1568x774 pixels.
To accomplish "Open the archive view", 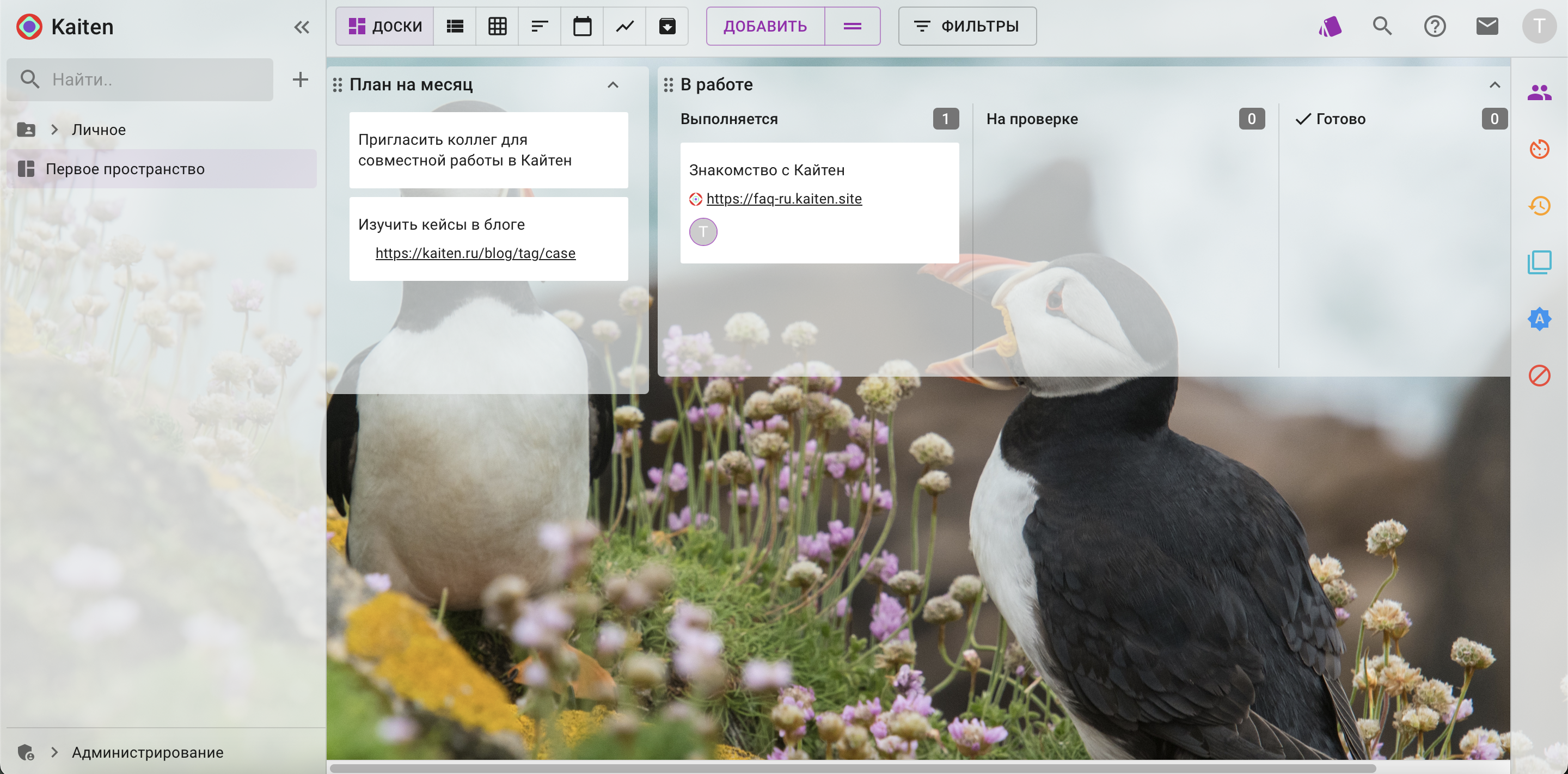I will pos(667,26).
